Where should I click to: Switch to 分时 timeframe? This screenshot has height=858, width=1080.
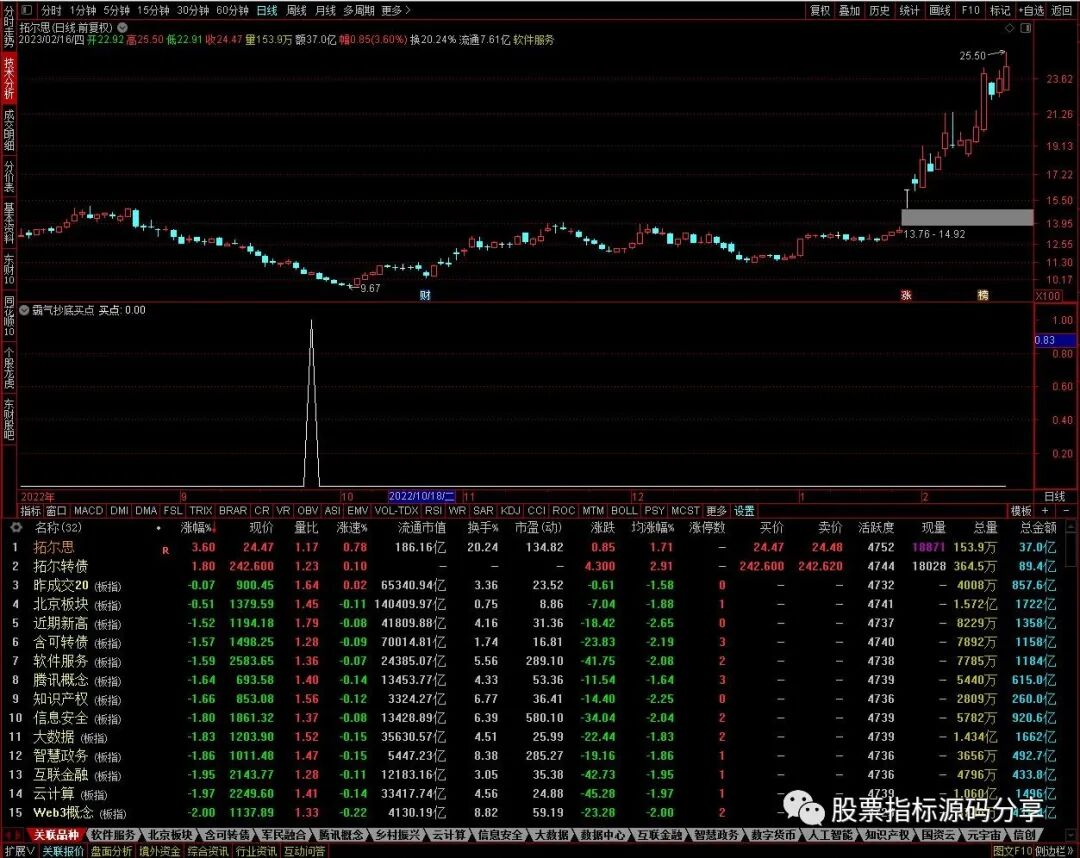[52, 10]
